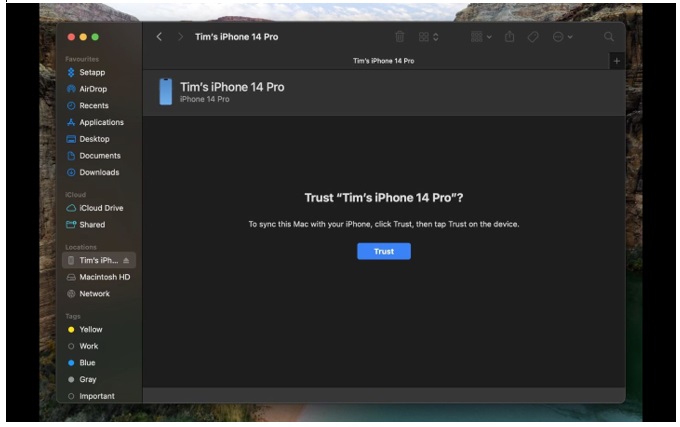This screenshot has width=680, height=427.
Task: Click the Applications sidebar icon
Action: 71,122
